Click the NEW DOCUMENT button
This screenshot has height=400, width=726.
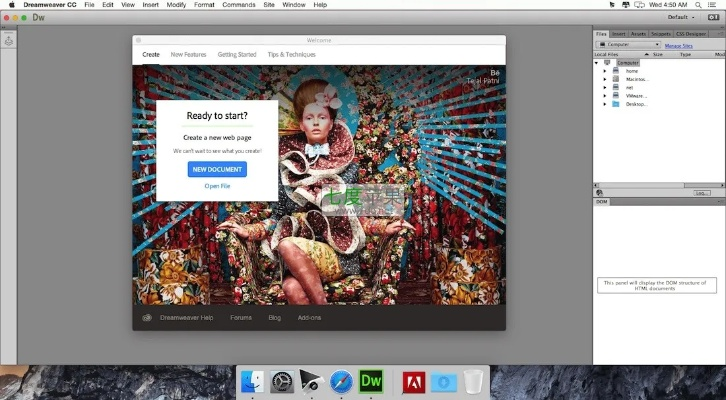coord(217,170)
